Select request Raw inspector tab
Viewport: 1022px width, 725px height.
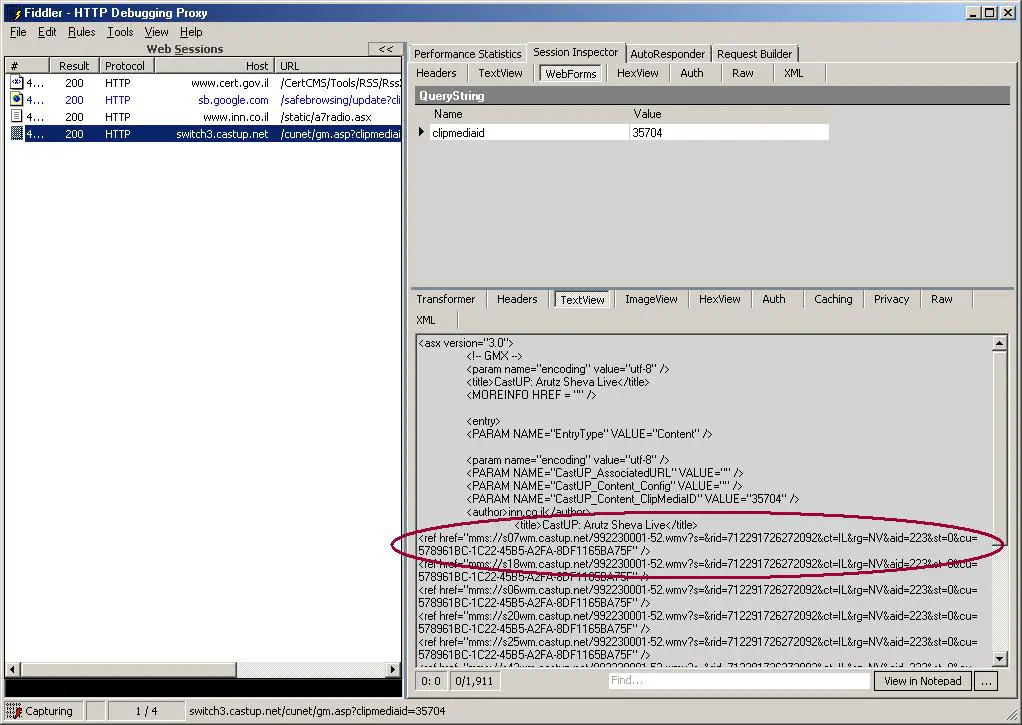pyautogui.click(x=742, y=73)
